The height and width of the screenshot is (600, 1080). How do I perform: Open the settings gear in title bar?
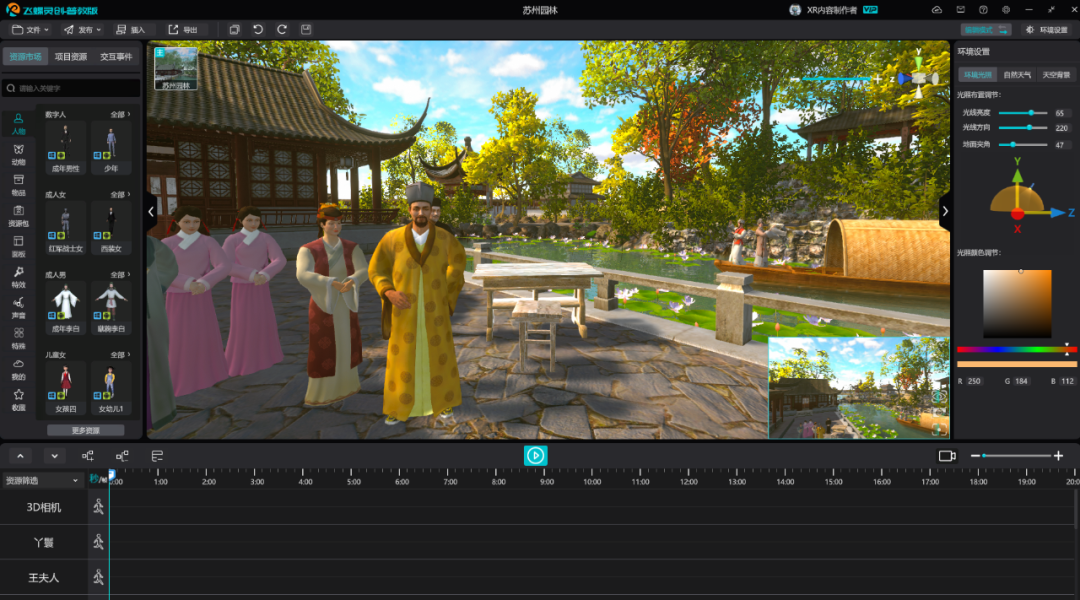coord(1006,10)
